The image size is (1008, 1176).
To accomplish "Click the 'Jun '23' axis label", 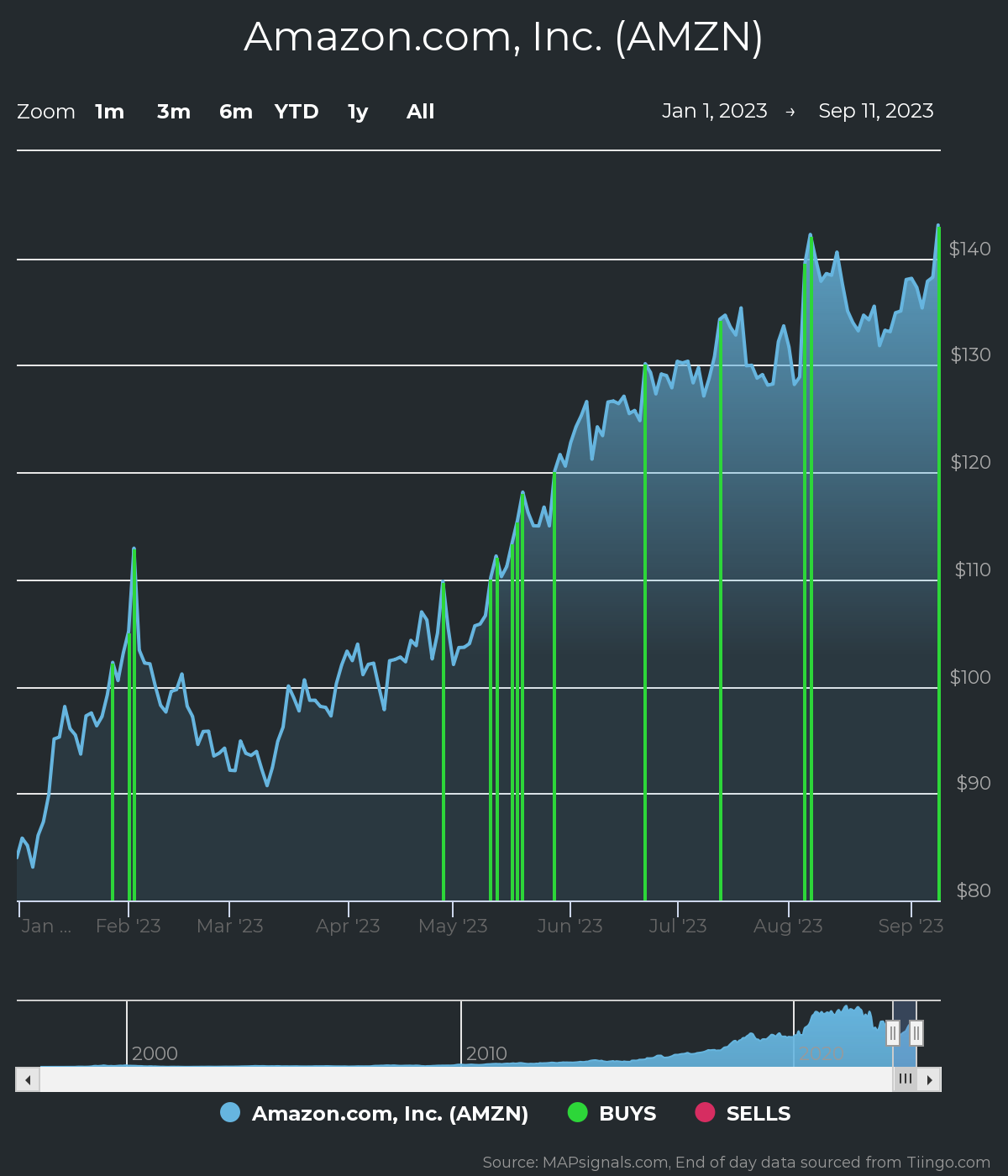I will point(570,926).
